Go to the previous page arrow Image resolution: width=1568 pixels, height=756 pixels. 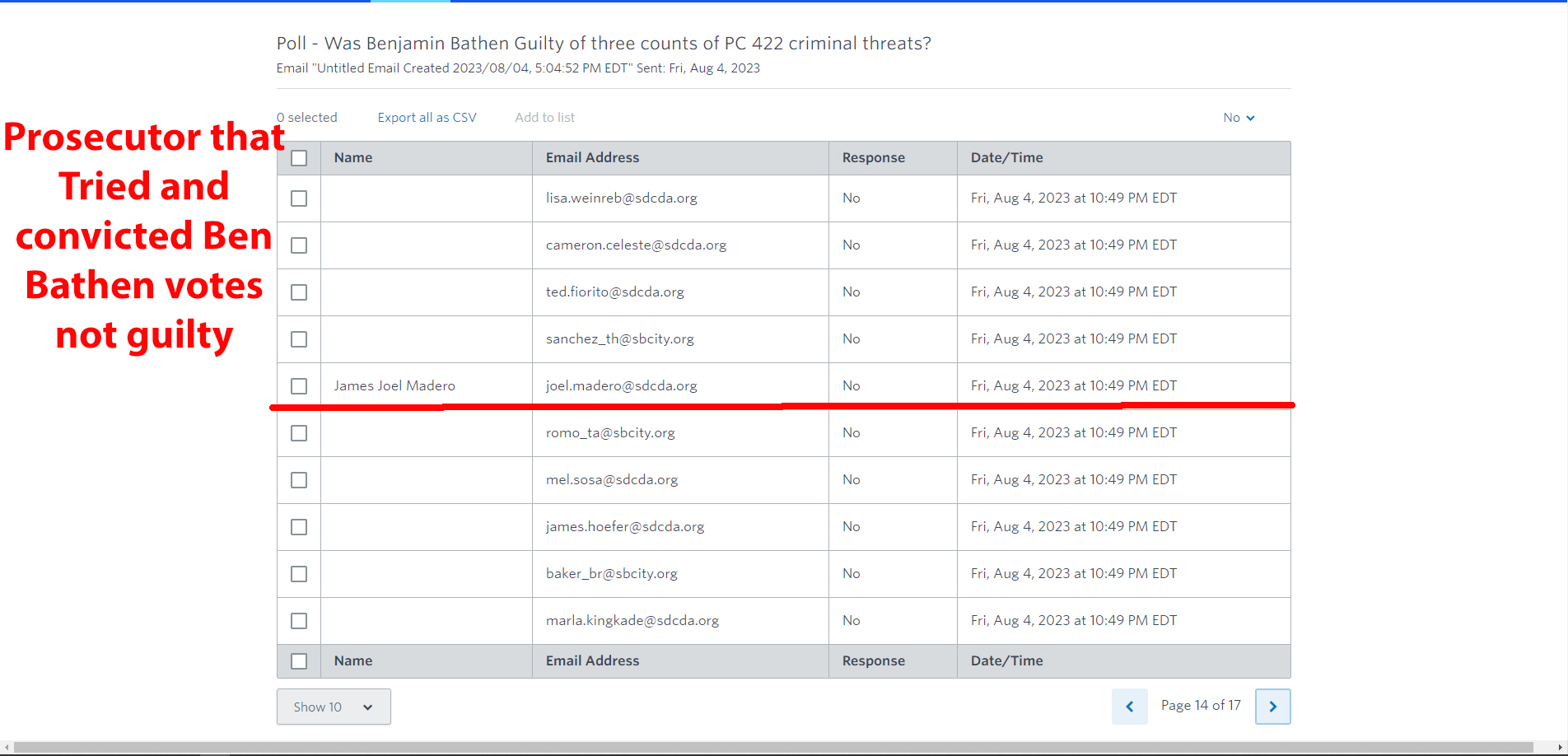click(x=1129, y=707)
